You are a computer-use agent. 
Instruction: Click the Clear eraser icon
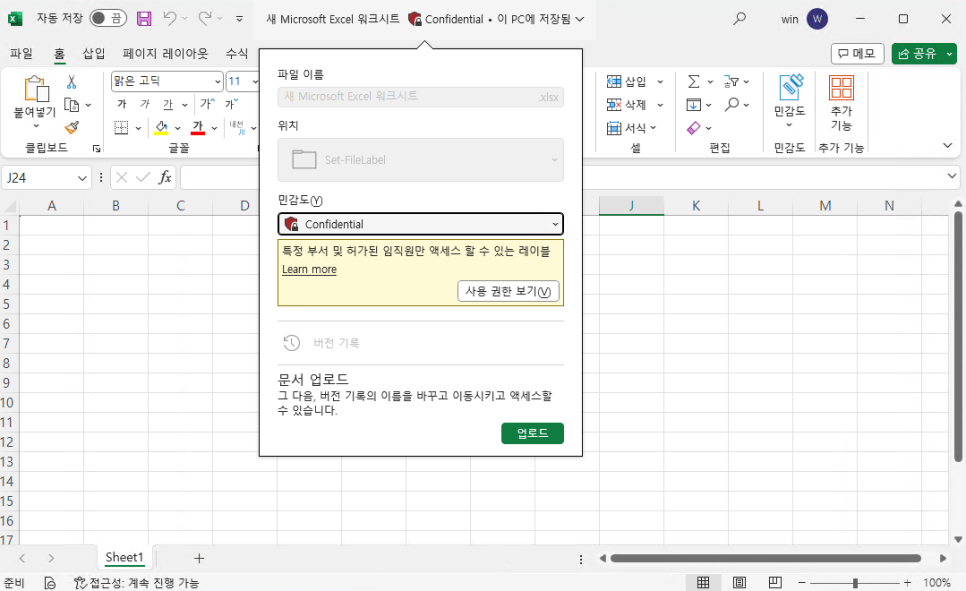coord(694,128)
